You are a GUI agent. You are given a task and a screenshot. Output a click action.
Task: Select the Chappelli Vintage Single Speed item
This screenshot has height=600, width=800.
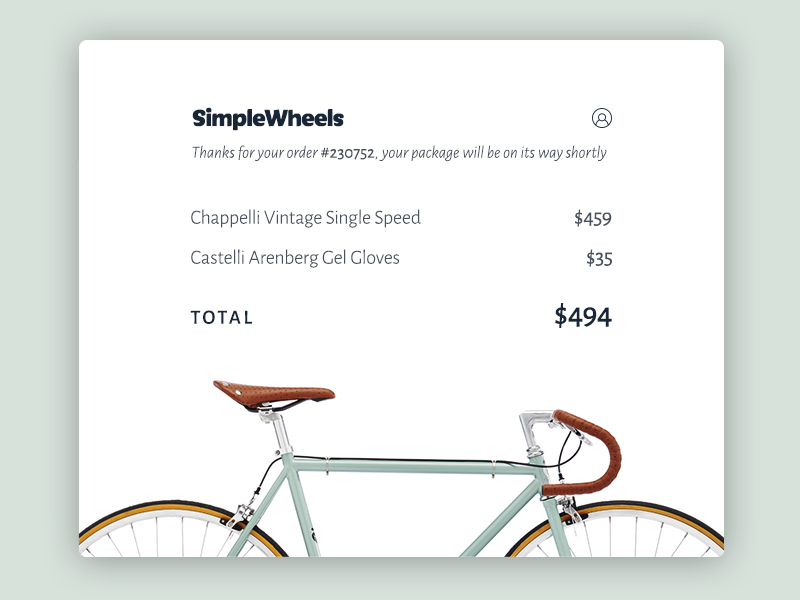point(305,218)
